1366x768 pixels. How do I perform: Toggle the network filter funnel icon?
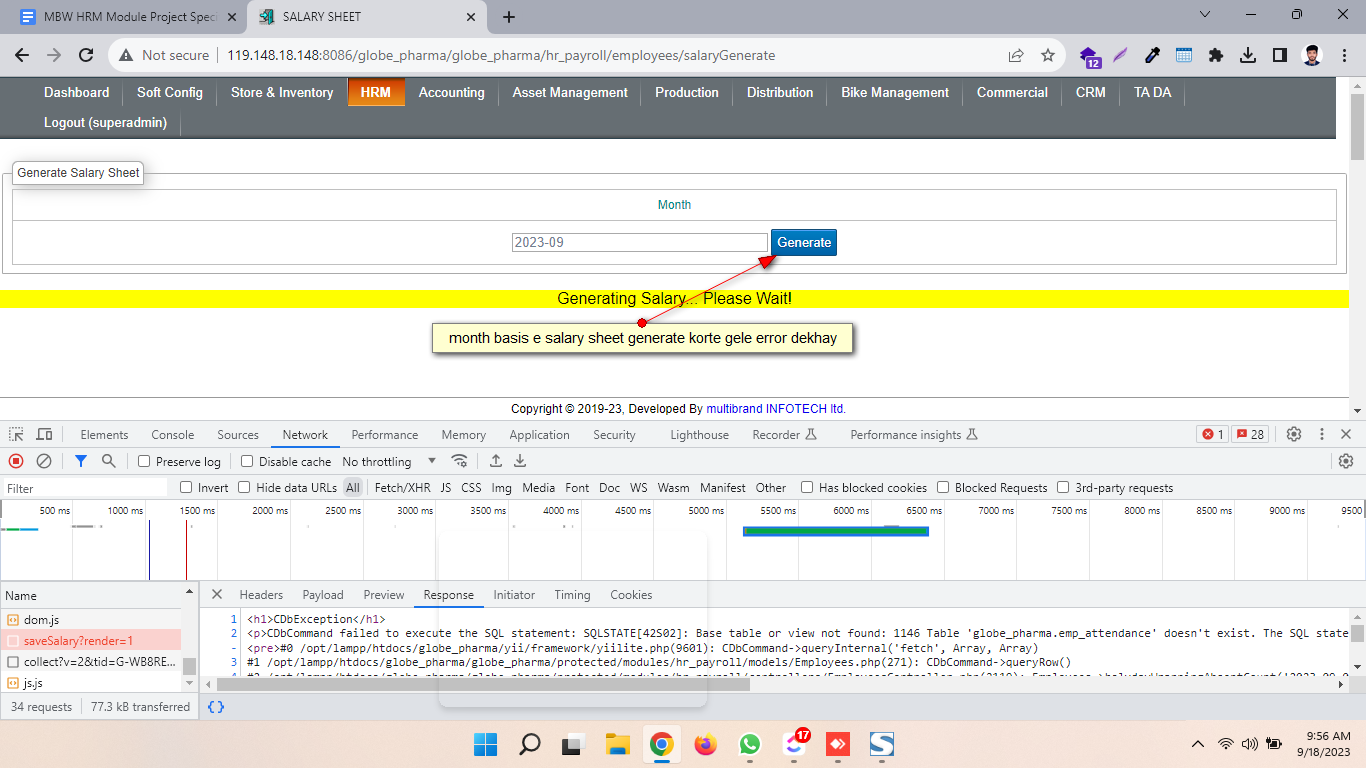click(x=81, y=461)
